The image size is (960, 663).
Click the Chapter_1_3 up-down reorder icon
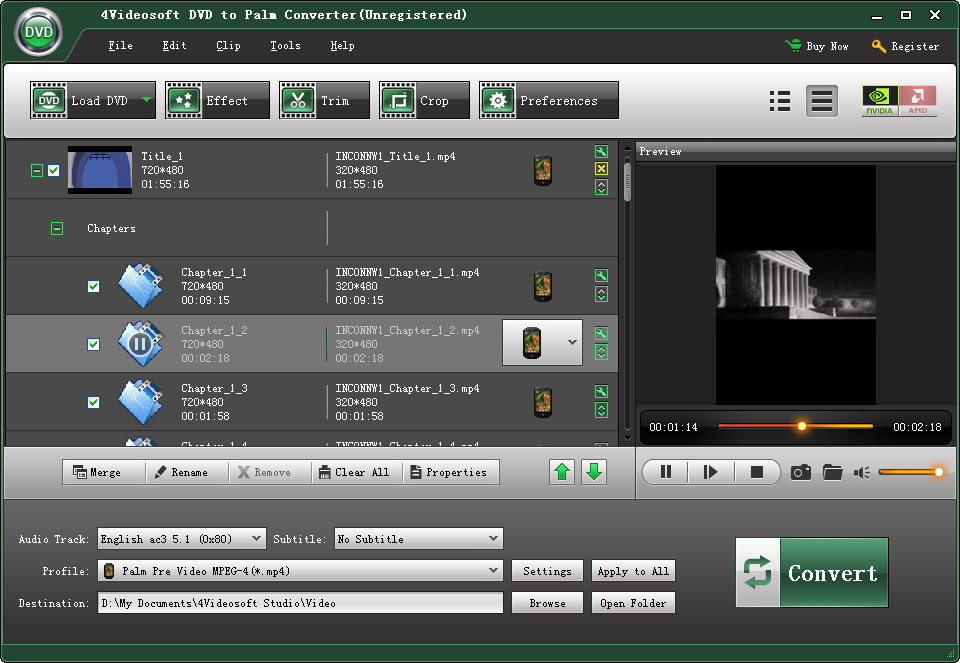601,410
